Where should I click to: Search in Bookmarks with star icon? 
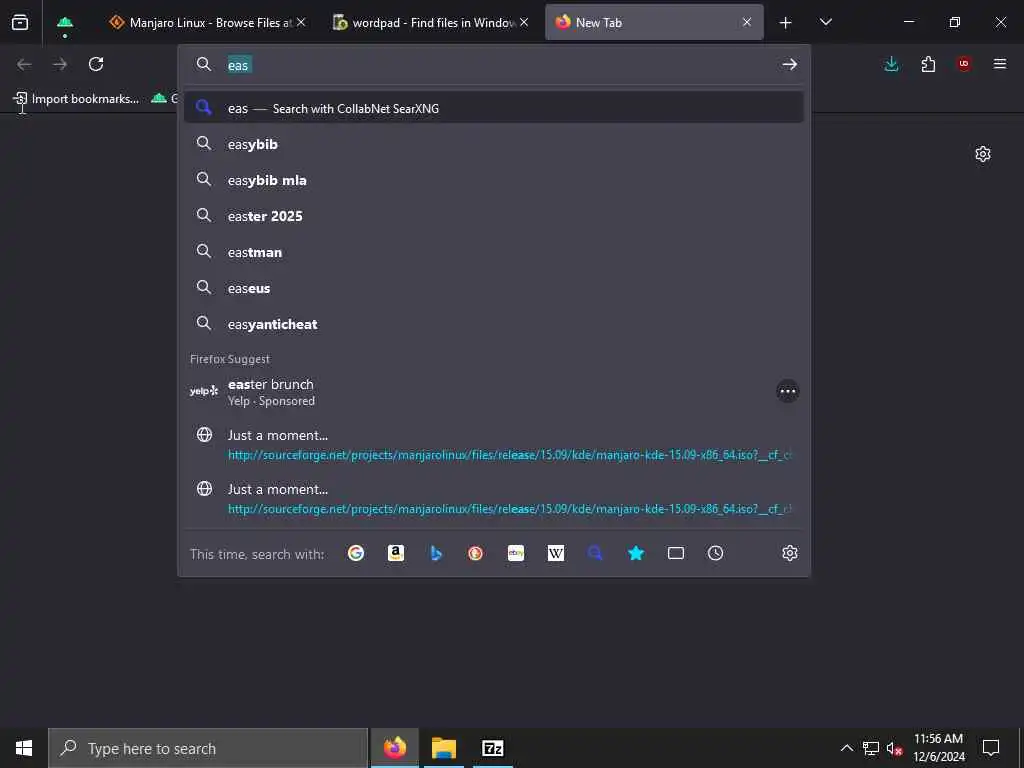pyautogui.click(x=635, y=553)
